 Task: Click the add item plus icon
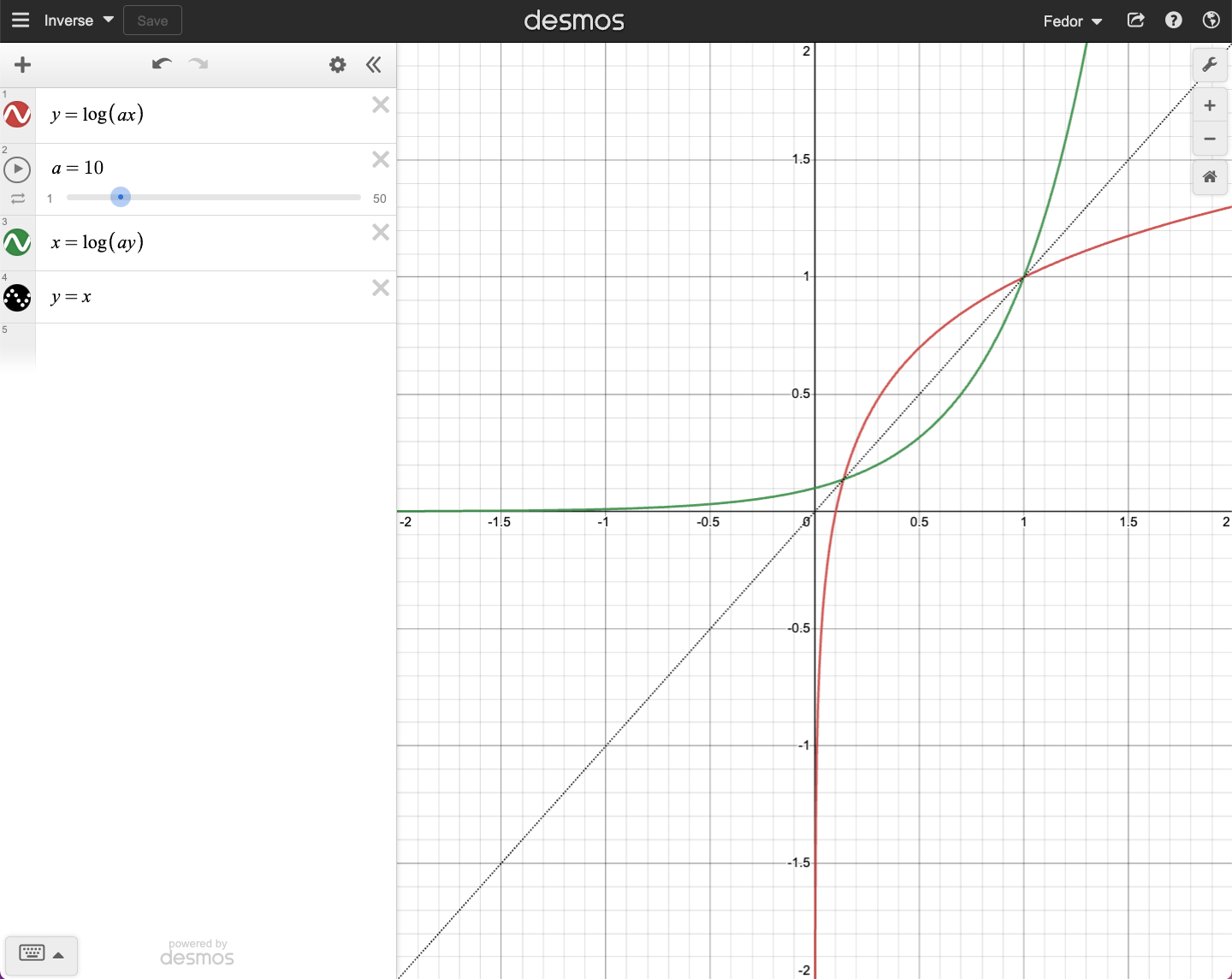pyautogui.click(x=23, y=65)
